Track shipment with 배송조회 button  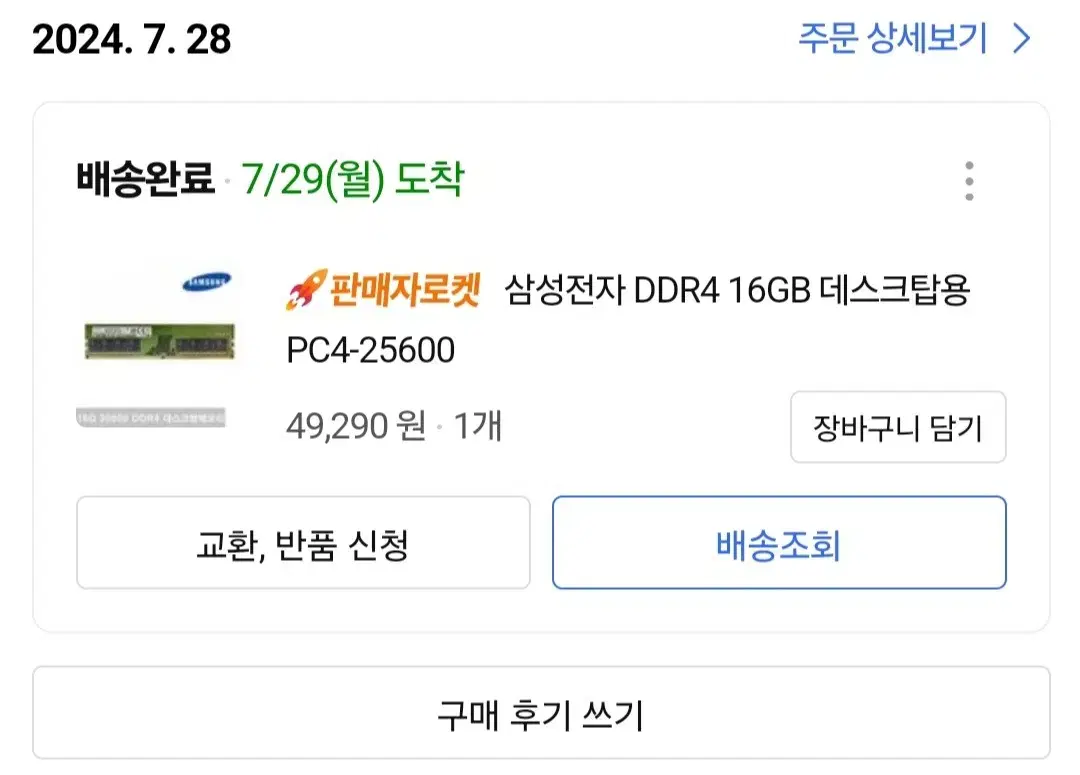coord(779,543)
